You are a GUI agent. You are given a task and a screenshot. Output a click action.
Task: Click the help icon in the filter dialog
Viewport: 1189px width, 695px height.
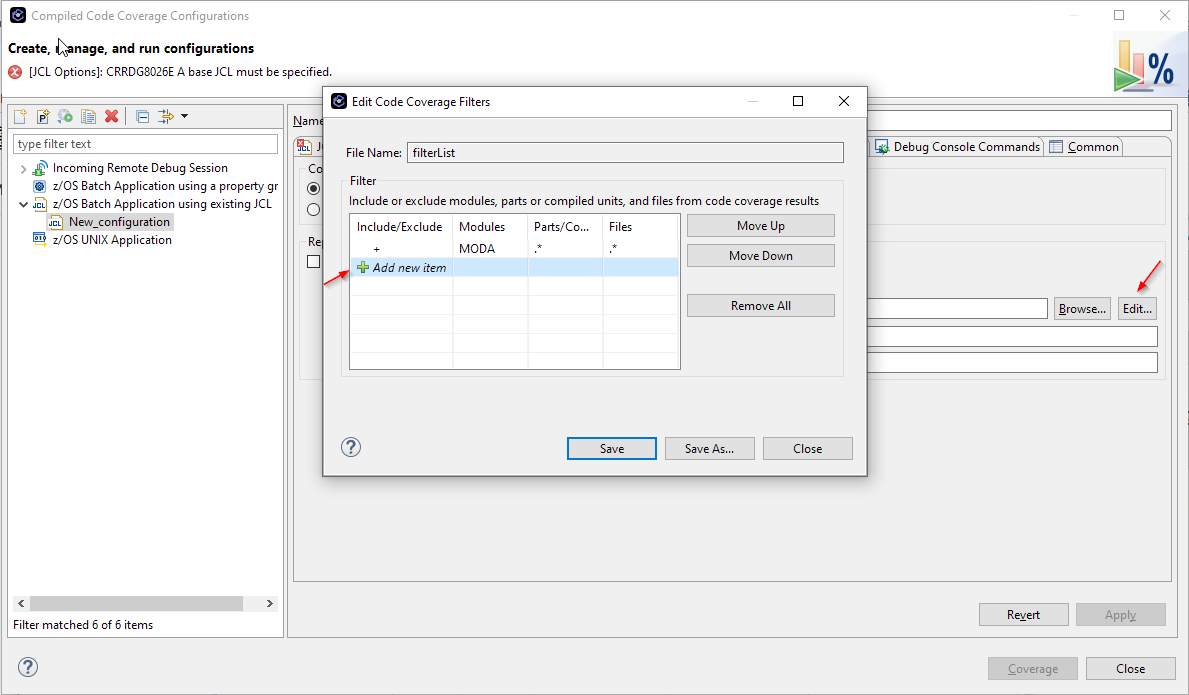[350, 447]
